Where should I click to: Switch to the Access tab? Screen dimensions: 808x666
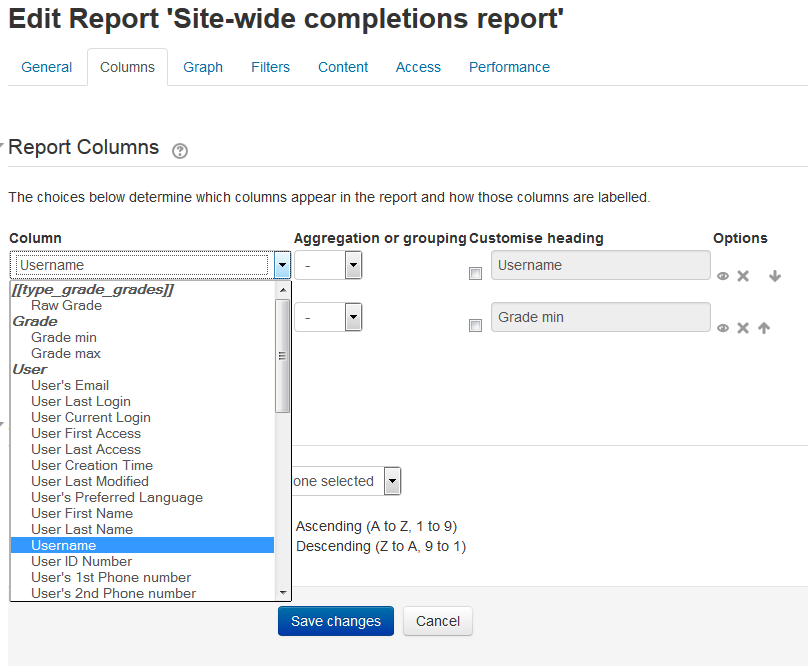point(418,67)
